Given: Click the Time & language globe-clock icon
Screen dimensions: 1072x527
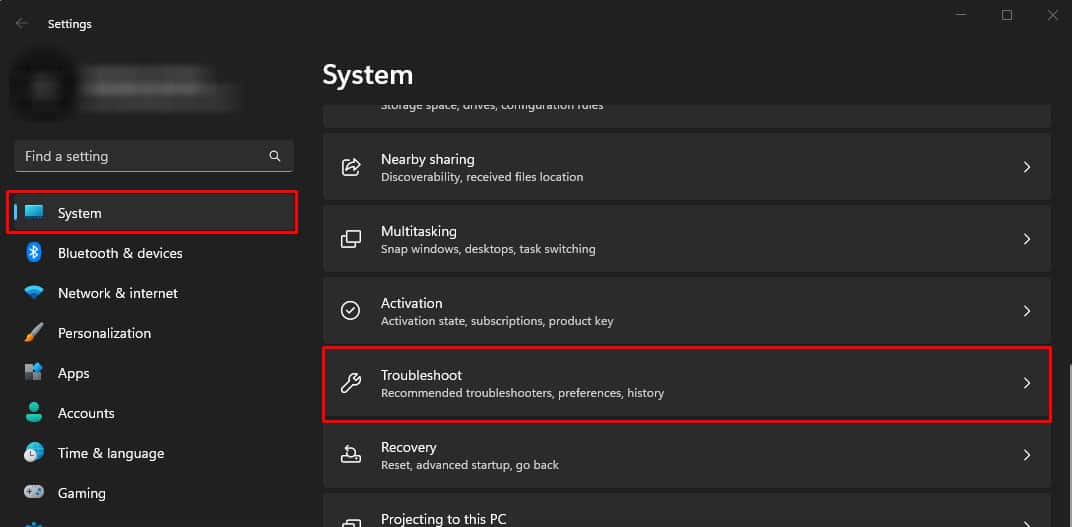Looking at the screenshot, I should tap(34, 452).
